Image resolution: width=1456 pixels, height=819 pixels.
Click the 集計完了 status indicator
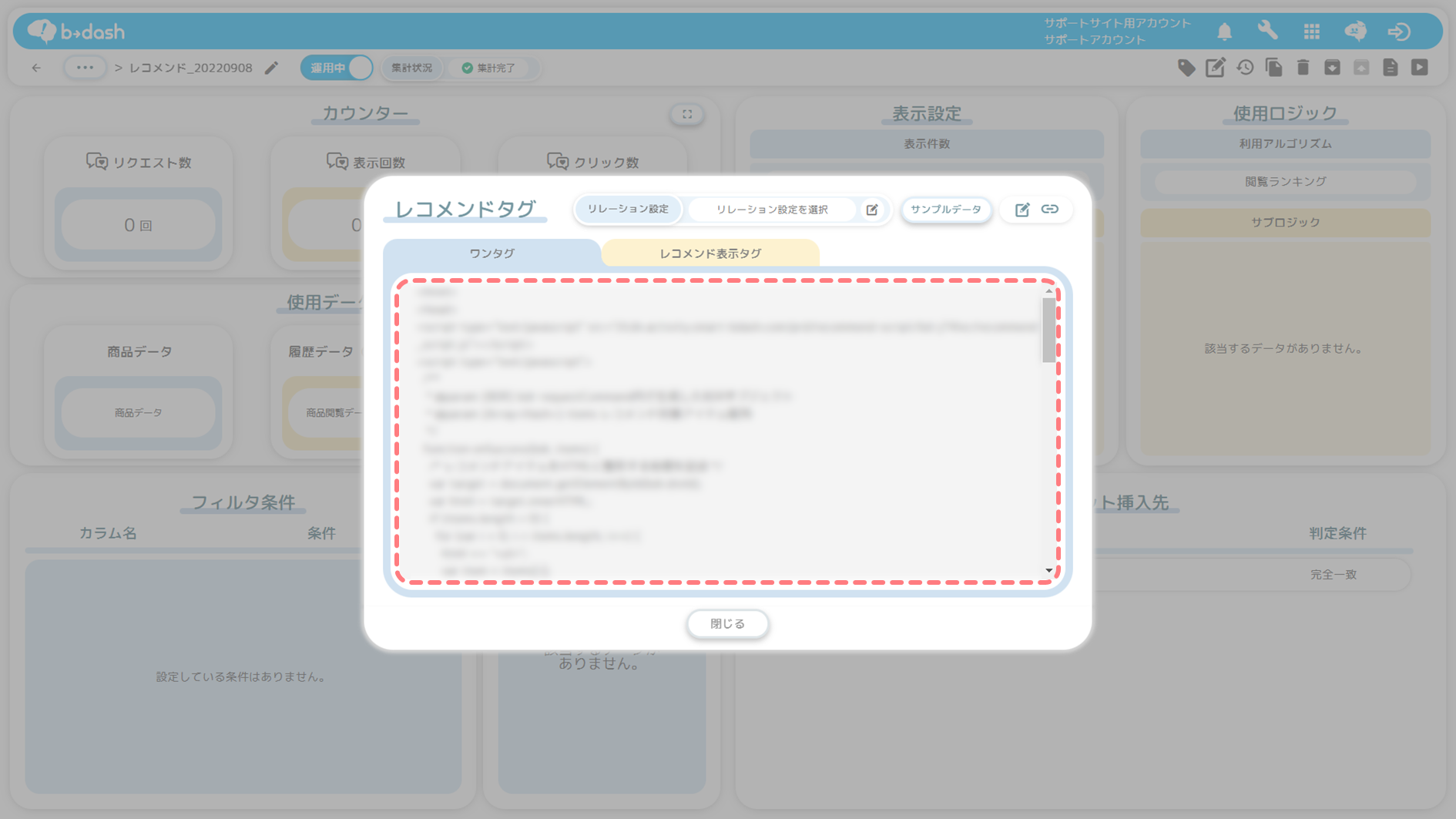click(489, 68)
